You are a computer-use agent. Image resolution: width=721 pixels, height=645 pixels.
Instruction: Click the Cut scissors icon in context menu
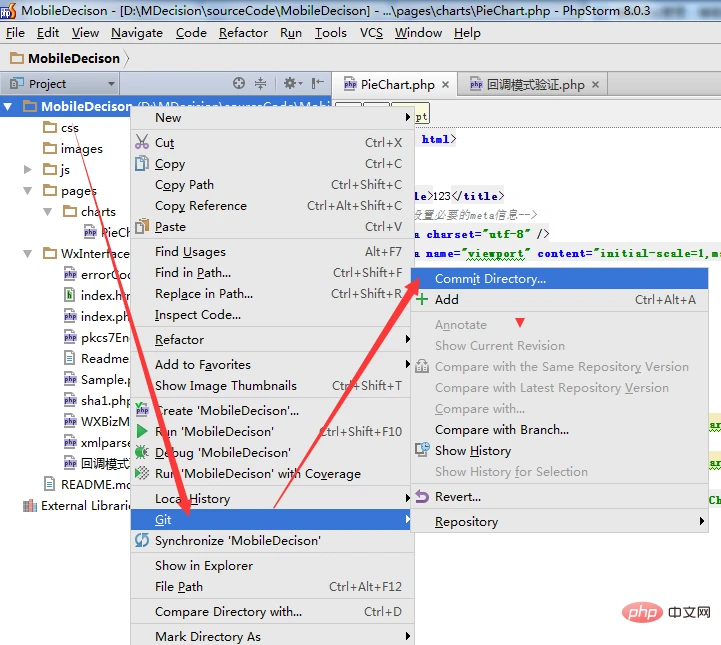[142, 143]
